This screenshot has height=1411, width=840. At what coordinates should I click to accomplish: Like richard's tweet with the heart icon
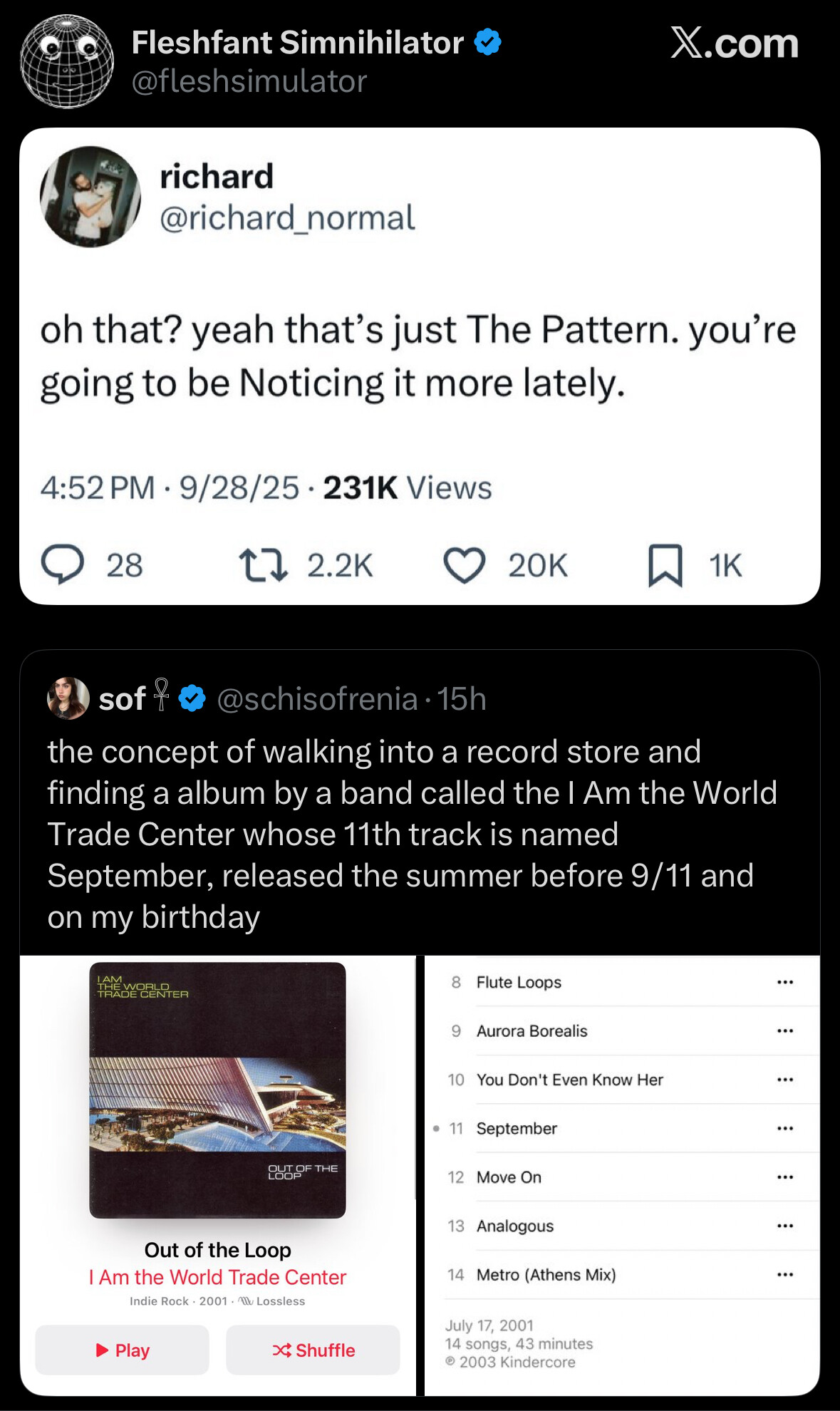click(x=465, y=565)
